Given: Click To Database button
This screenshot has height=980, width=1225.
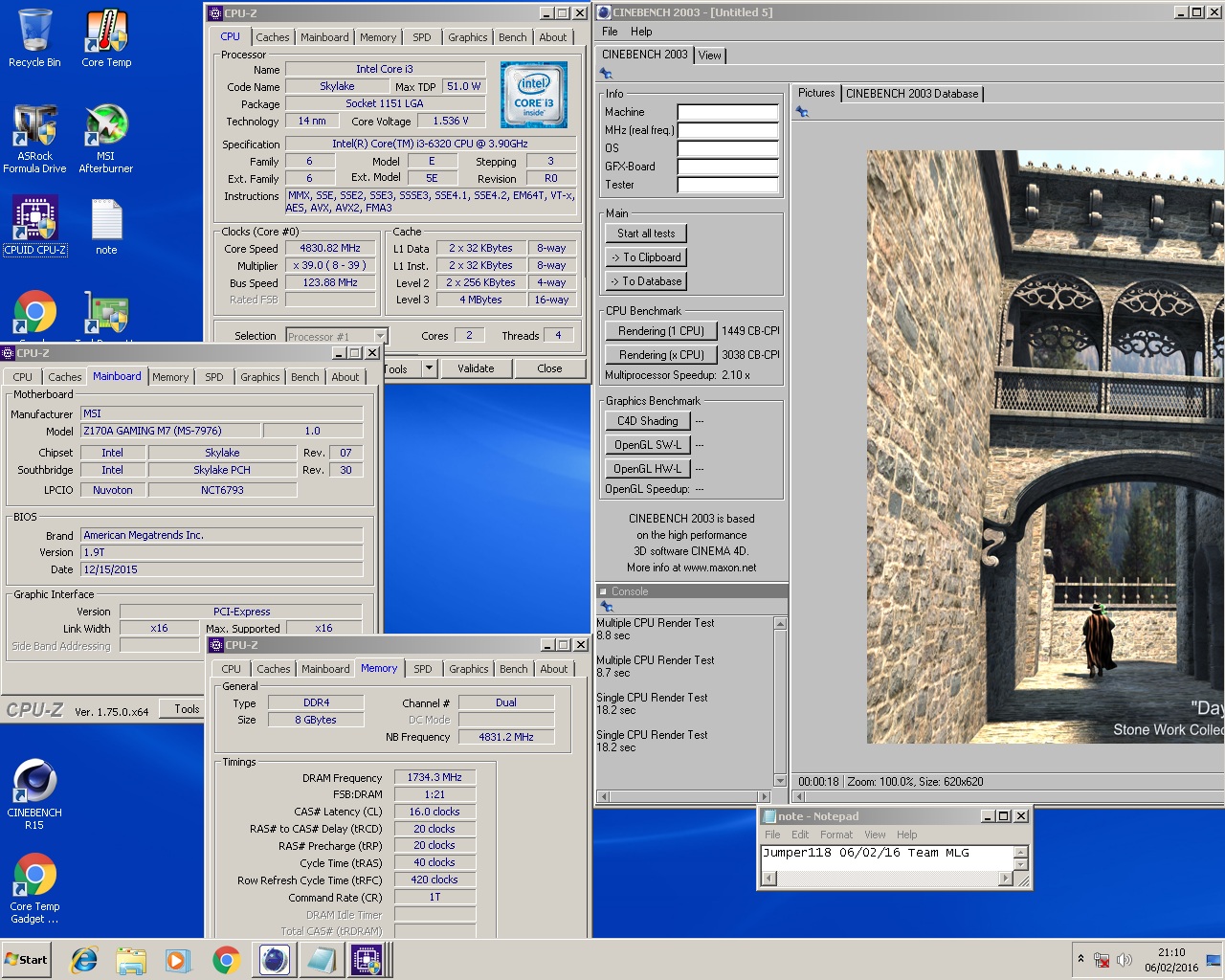Looking at the screenshot, I should tap(646, 281).
